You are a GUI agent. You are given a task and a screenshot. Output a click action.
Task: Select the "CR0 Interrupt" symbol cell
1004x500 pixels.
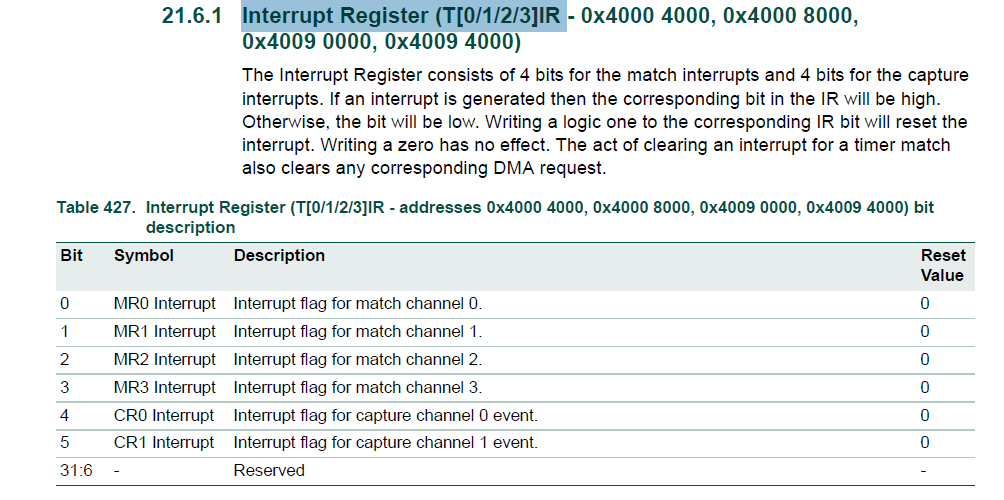click(x=164, y=415)
